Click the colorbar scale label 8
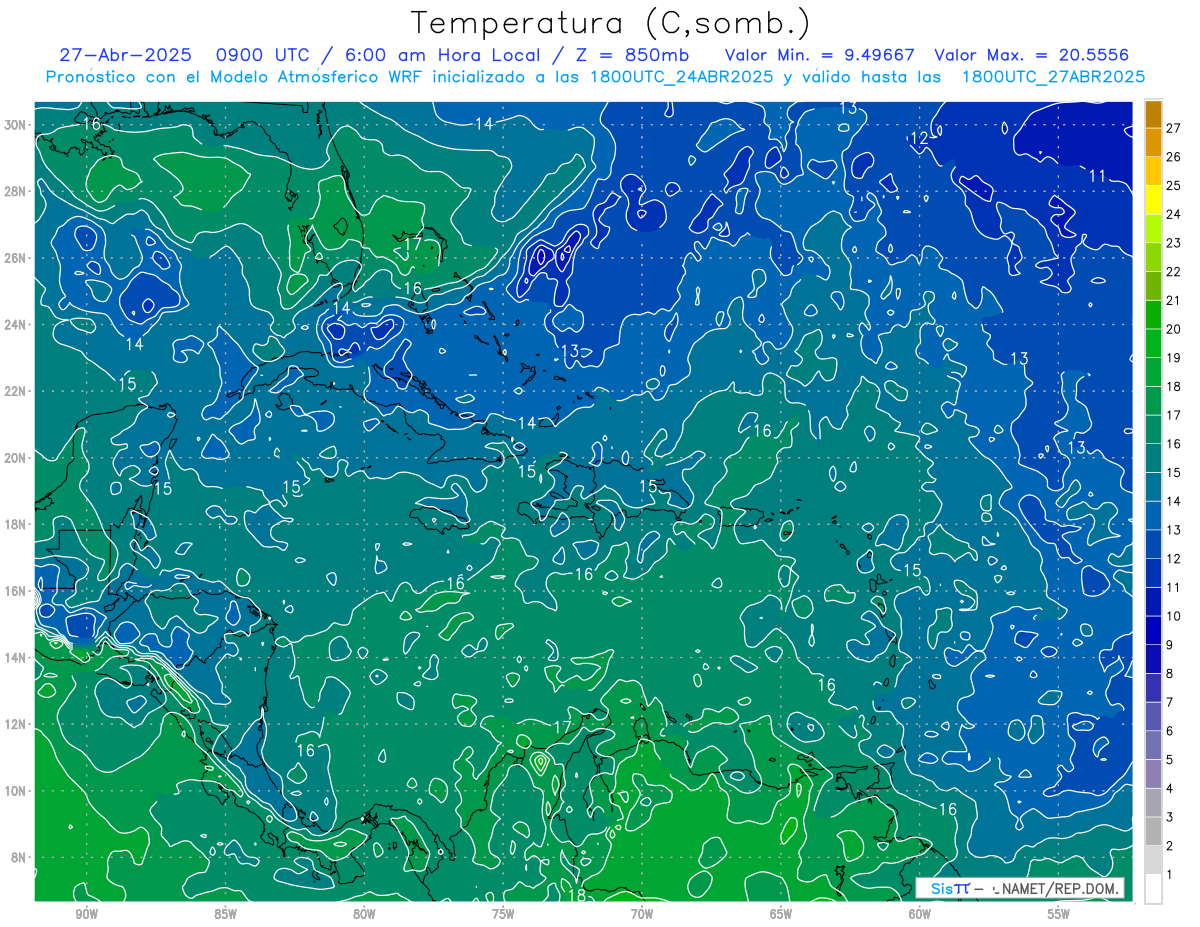The image size is (1200, 927). coord(1170,674)
